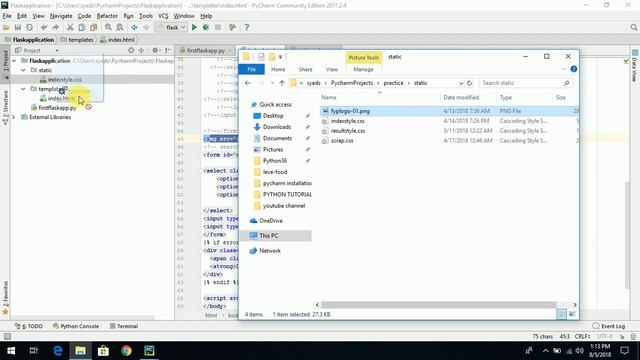The height and width of the screenshot is (360, 640).
Task: Open the Explorer Home ribbon tab
Action: [278, 69]
